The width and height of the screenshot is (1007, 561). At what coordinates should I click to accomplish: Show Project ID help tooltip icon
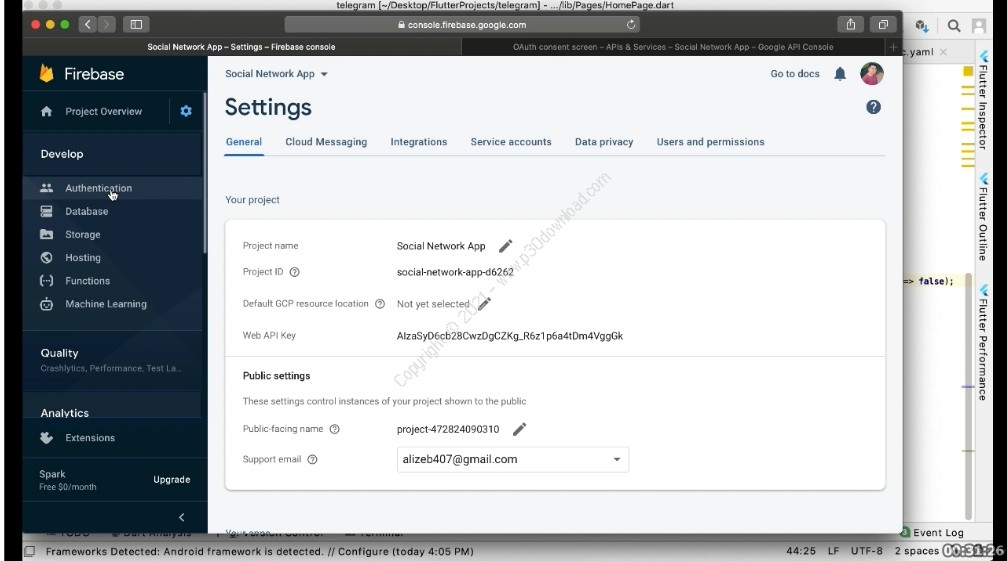click(294, 272)
